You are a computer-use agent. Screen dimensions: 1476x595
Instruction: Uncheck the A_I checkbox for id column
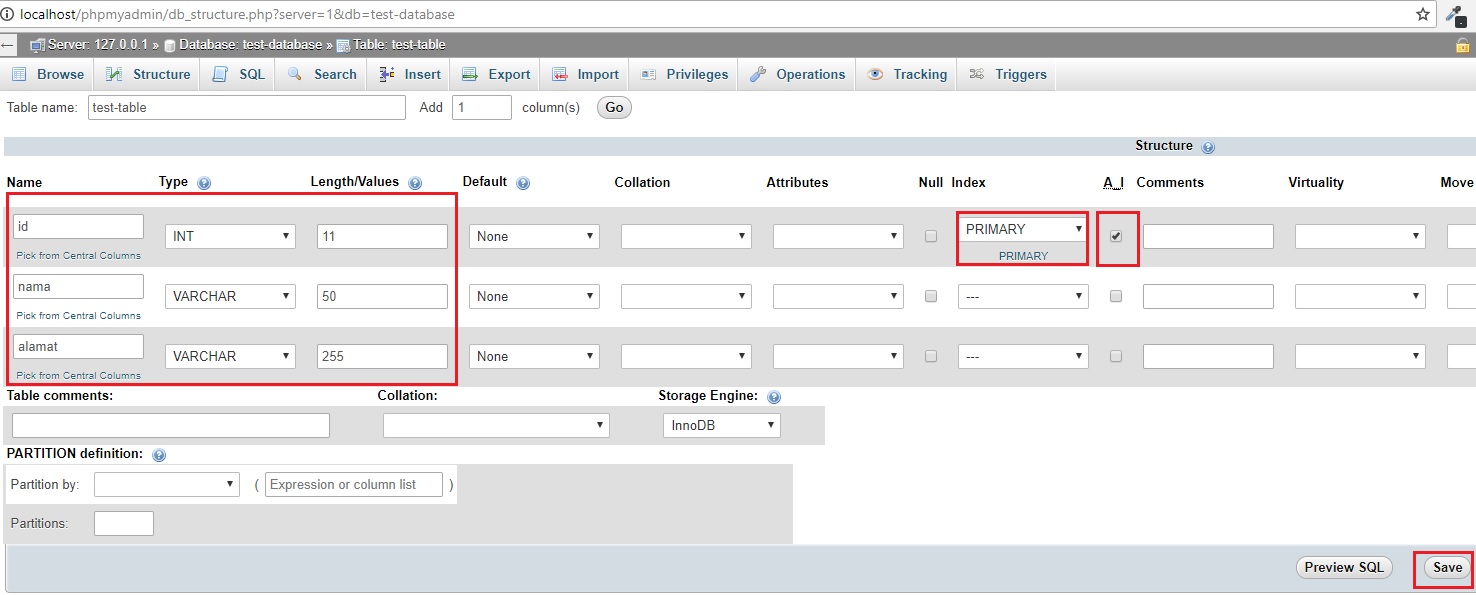(x=1116, y=236)
